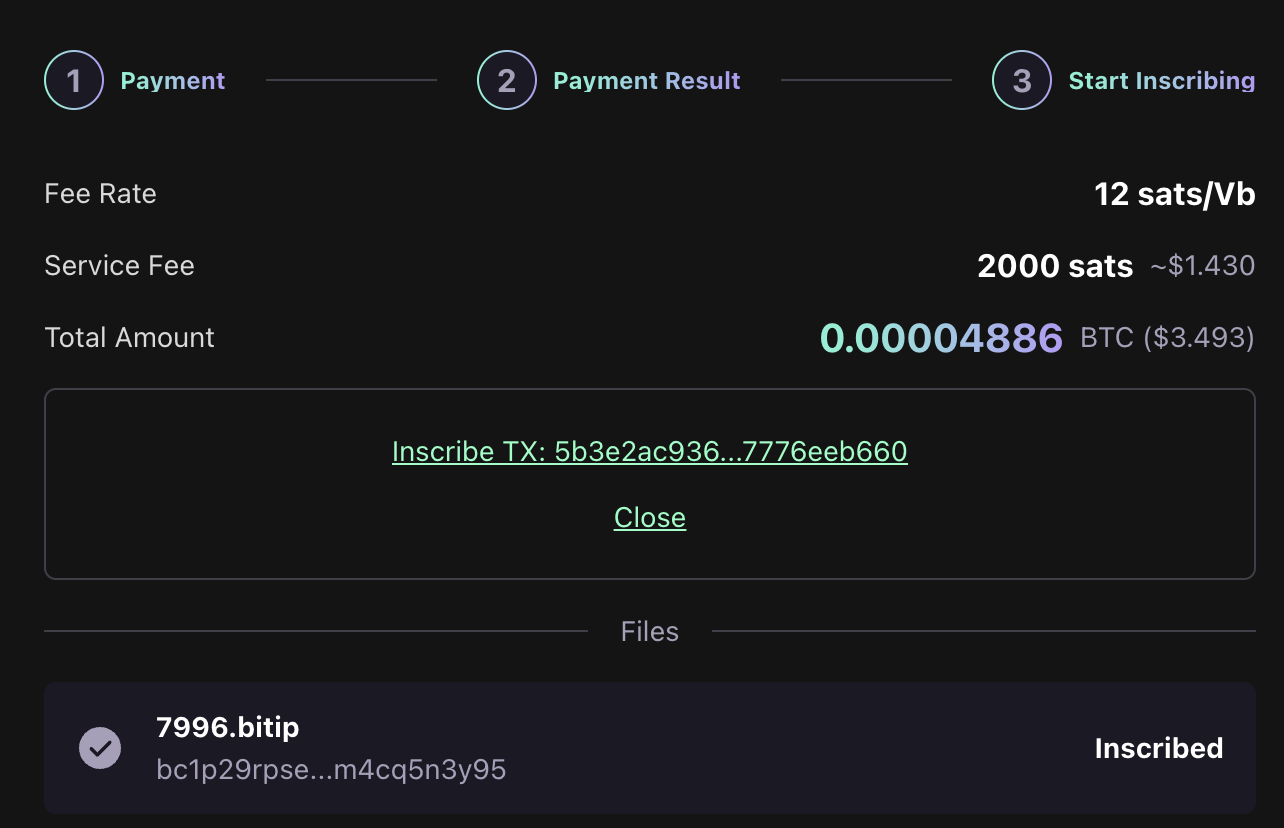Click the Files section heading
The height and width of the screenshot is (828, 1284).
click(x=649, y=631)
